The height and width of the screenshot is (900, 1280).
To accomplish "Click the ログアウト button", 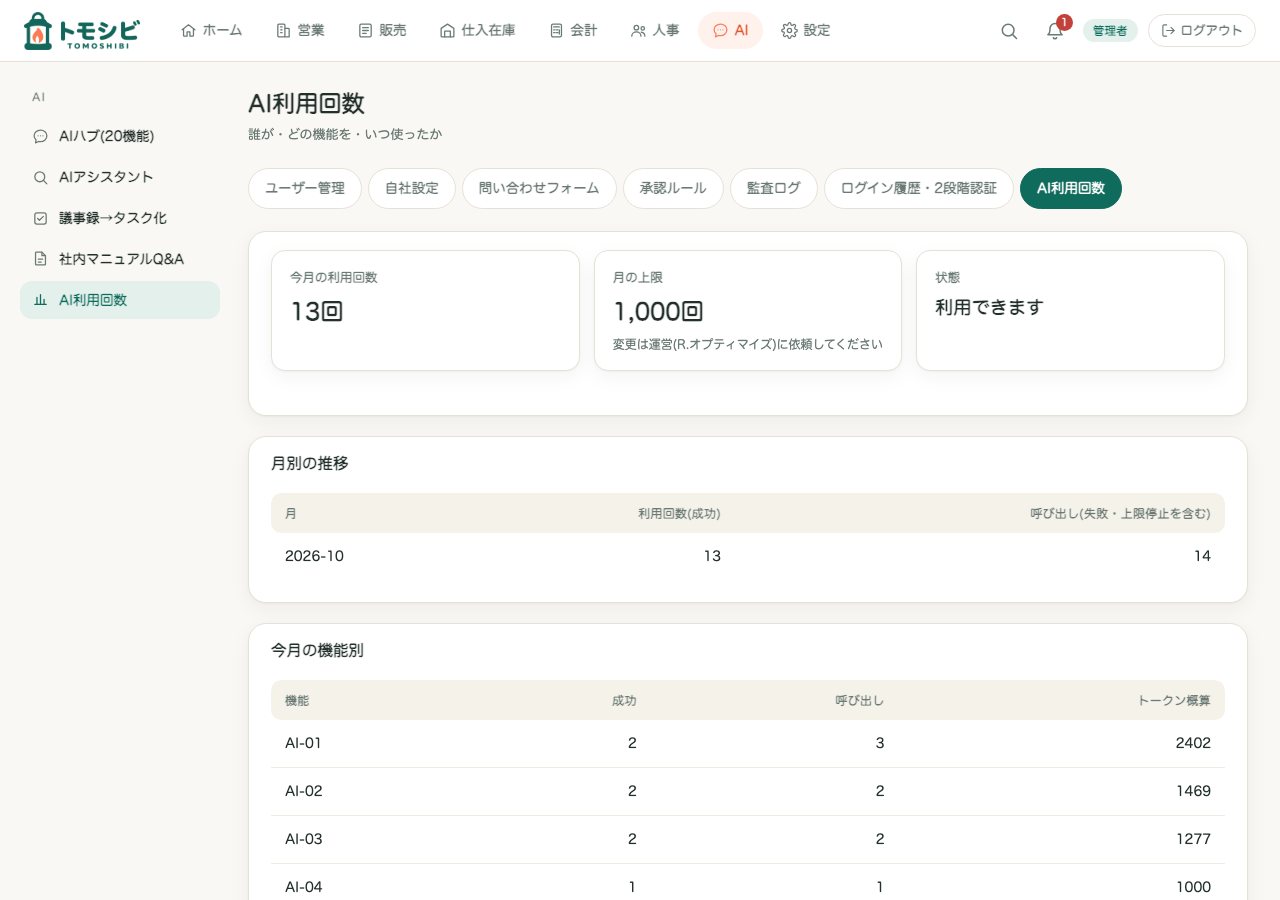I will pos(1202,30).
